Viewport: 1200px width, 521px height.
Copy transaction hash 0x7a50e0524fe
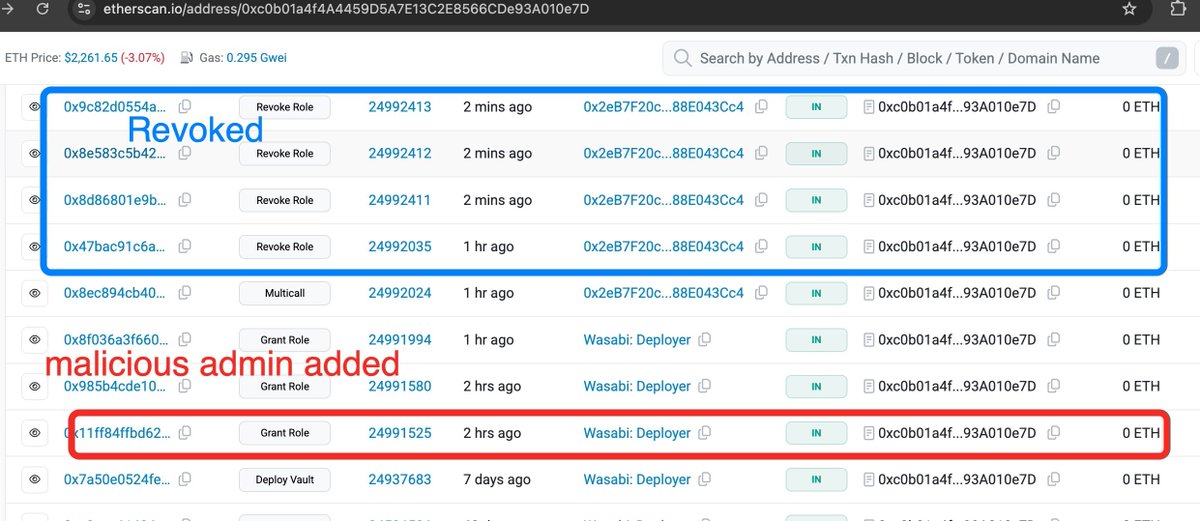(184, 480)
